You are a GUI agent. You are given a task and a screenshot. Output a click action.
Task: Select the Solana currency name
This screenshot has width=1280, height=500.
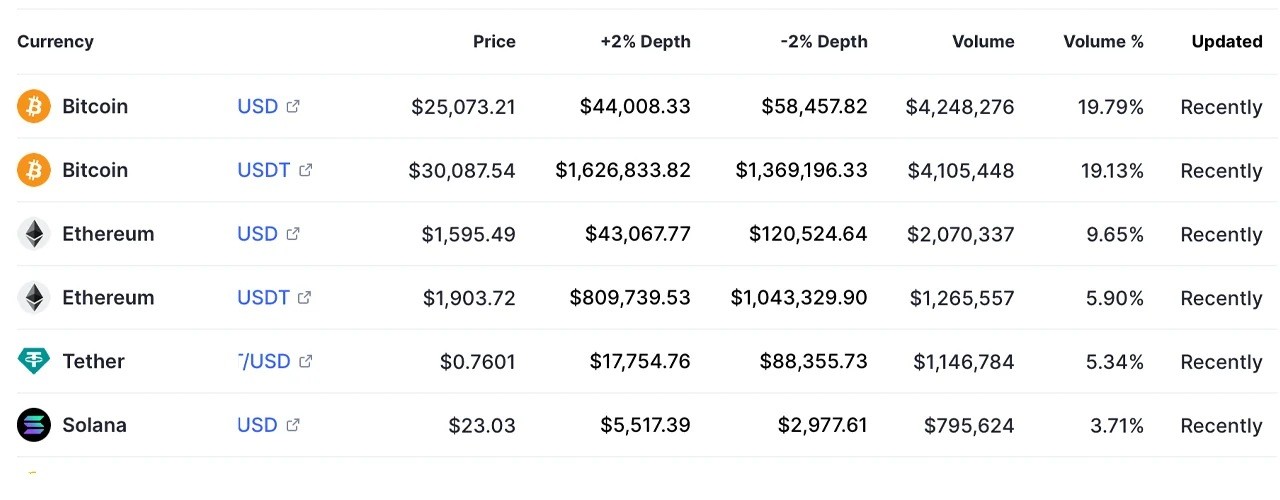coord(94,425)
